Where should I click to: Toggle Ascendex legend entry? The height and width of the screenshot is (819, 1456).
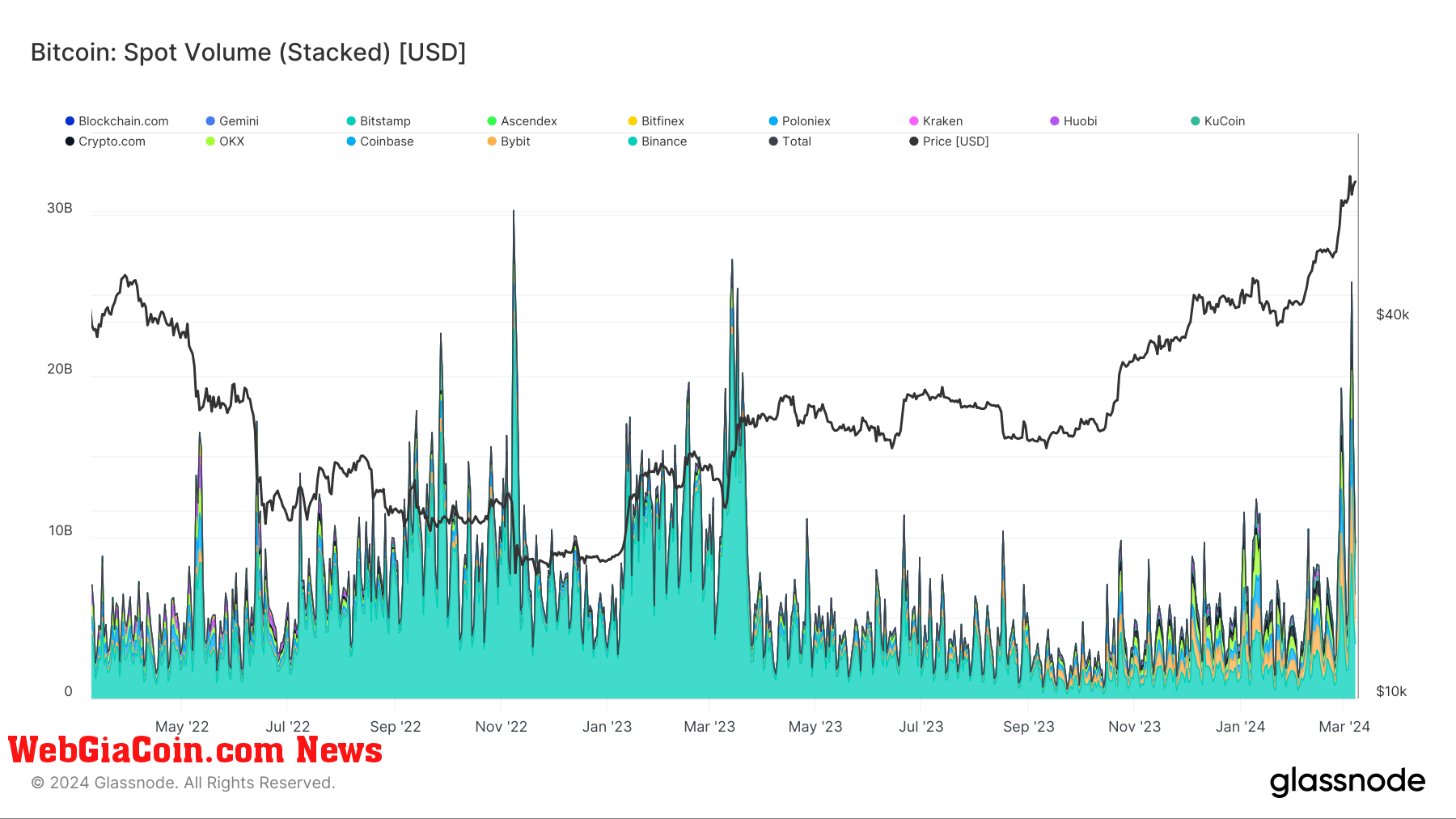[522, 121]
